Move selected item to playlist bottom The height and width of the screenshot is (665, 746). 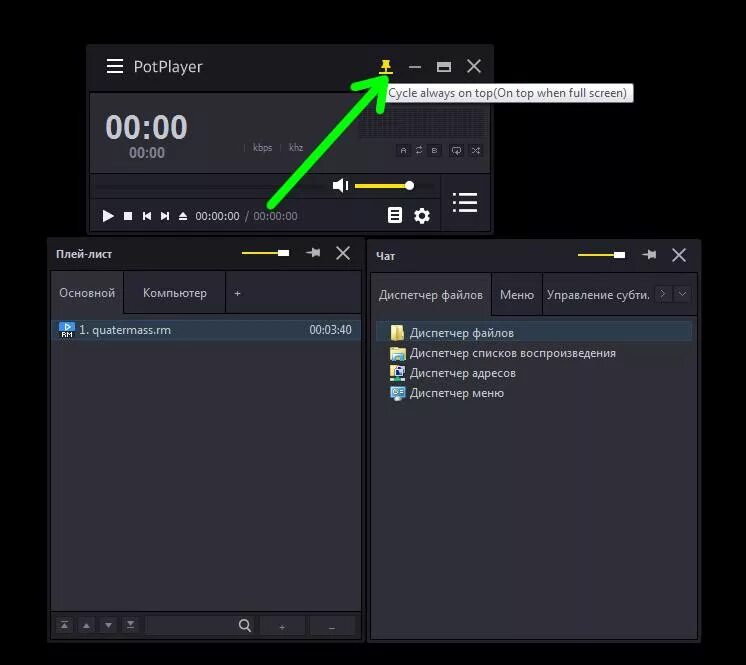(x=130, y=625)
